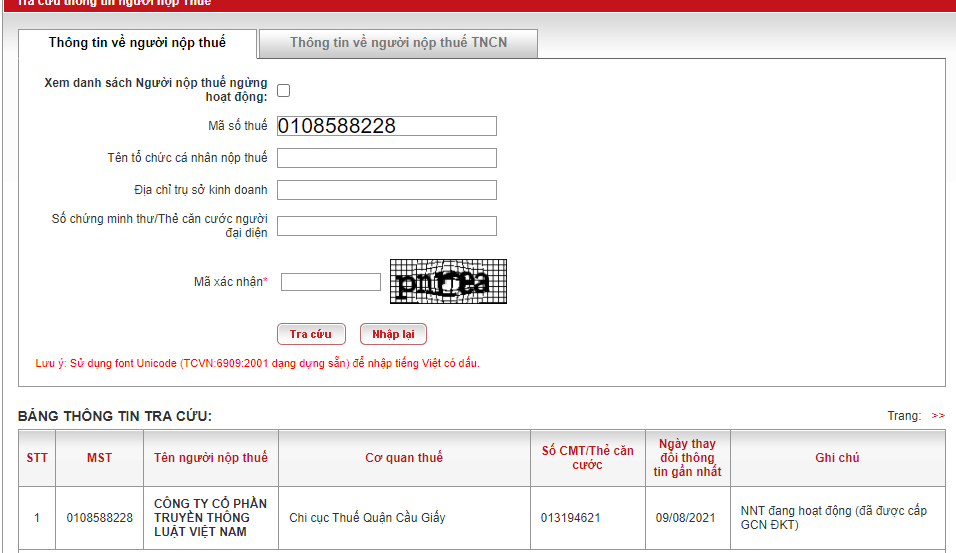Click MST 0108588228 in the results table
Image resolution: width=956 pixels, height=553 pixels.
(99, 518)
